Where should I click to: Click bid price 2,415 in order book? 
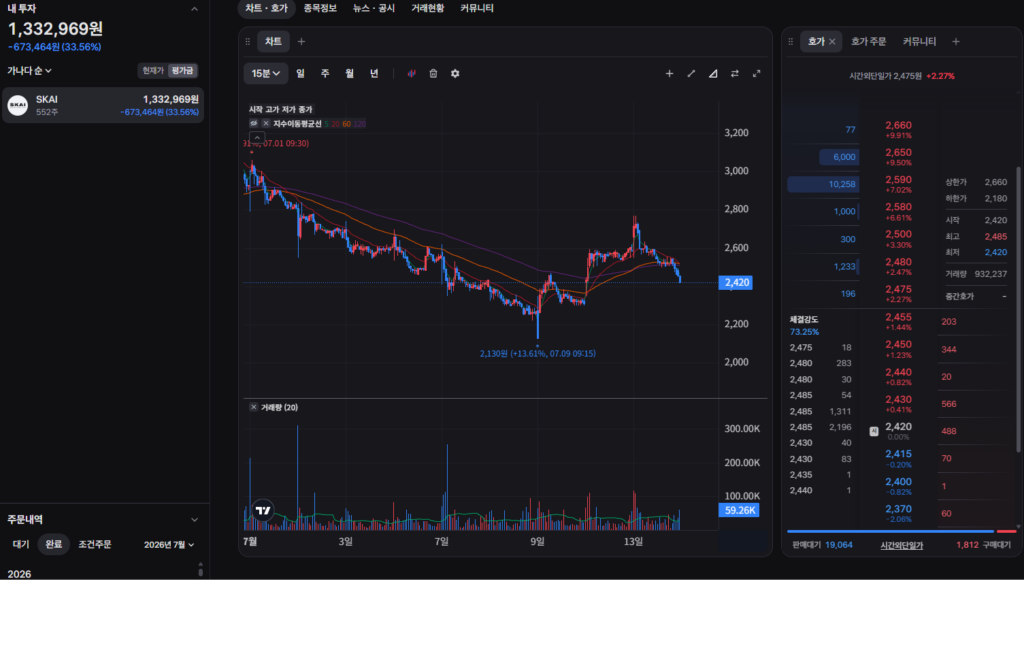[899, 458]
